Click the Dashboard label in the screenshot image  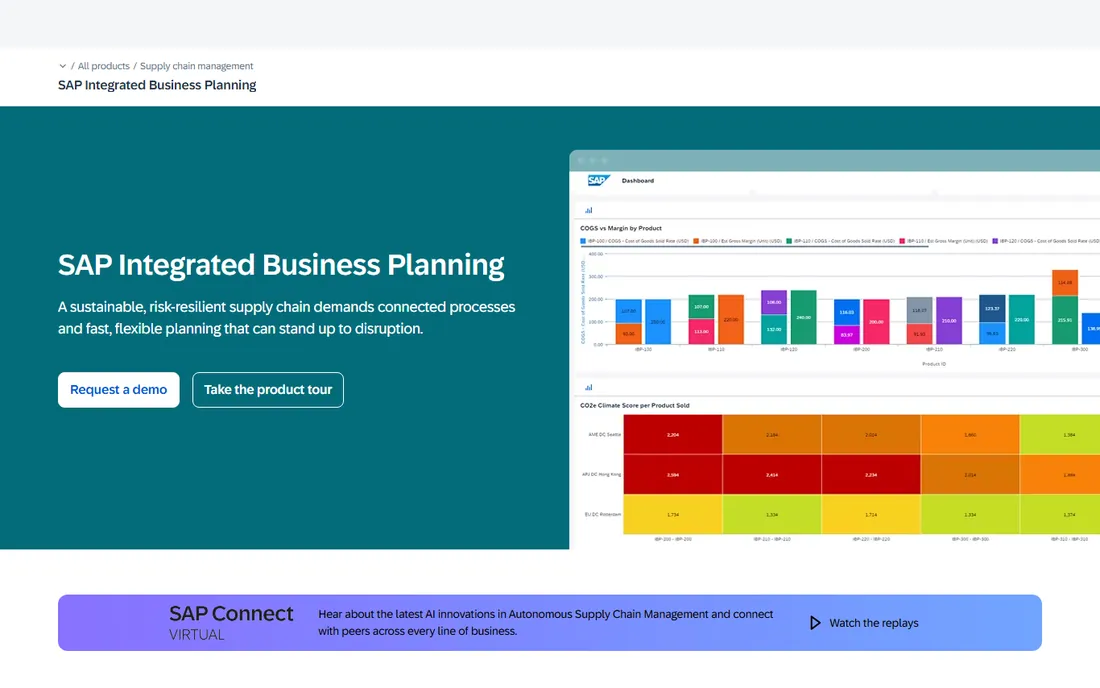[638, 181]
